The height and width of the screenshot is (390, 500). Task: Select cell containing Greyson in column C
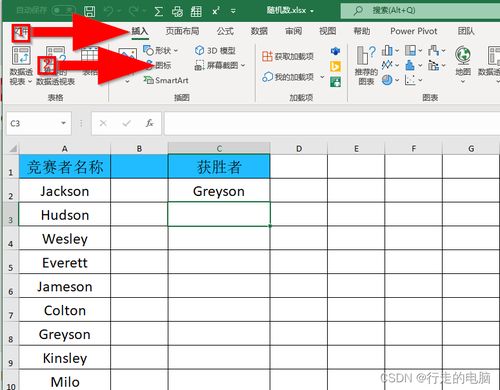(x=219, y=191)
